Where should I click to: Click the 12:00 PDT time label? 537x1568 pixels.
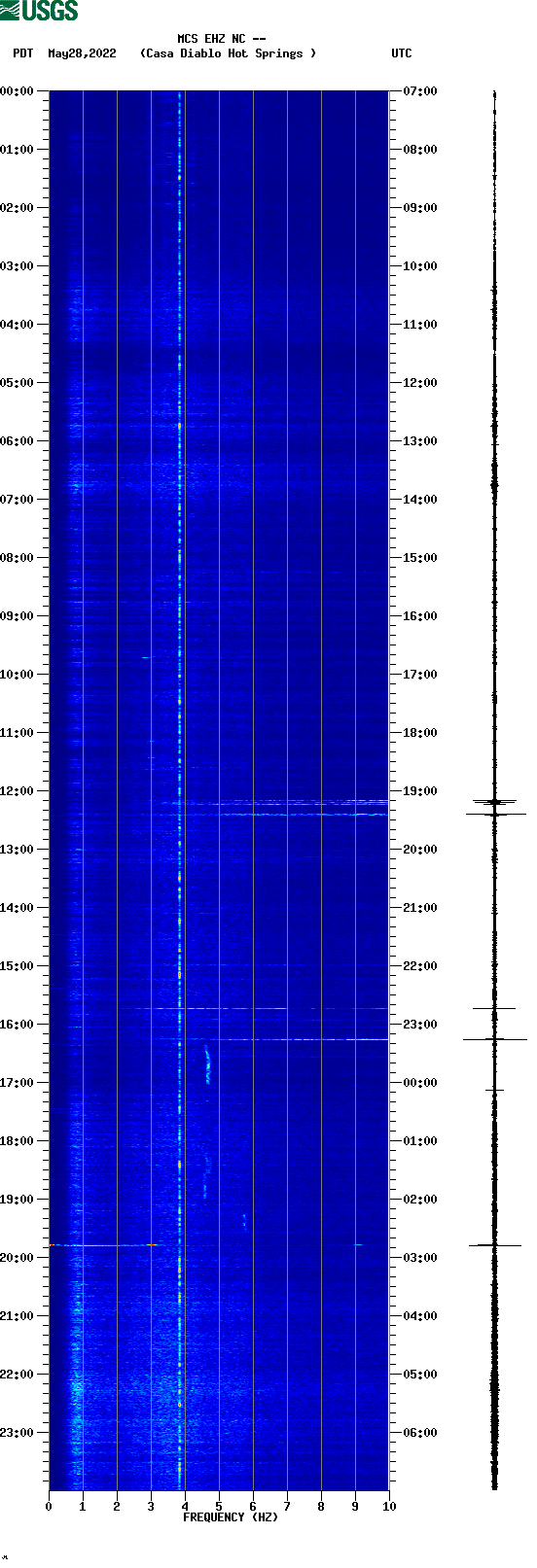coord(18,791)
